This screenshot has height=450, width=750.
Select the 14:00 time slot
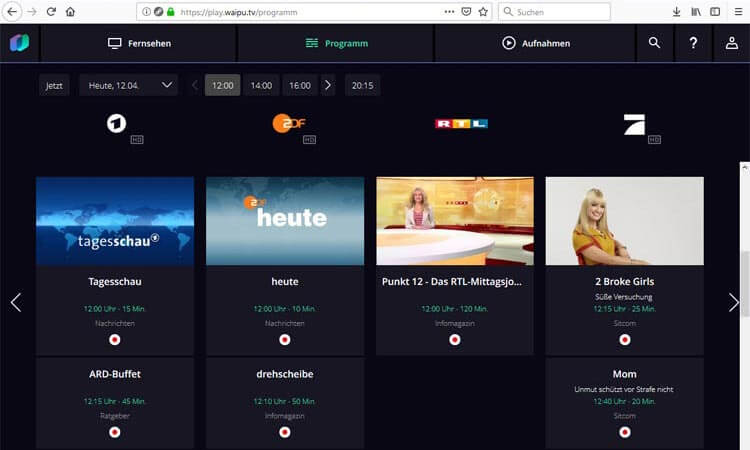point(261,85)
